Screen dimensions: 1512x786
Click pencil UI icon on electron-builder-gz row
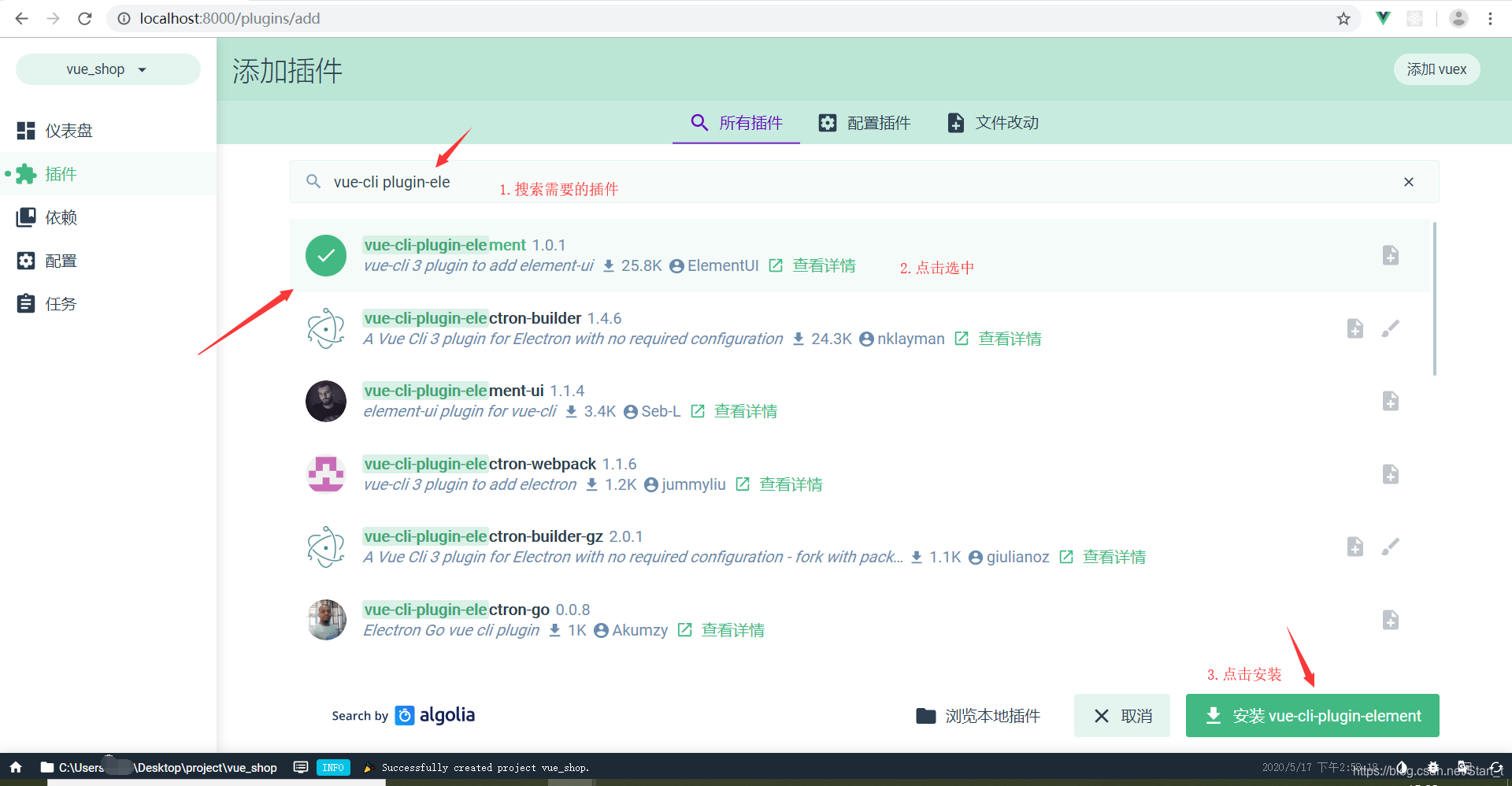1391,547
